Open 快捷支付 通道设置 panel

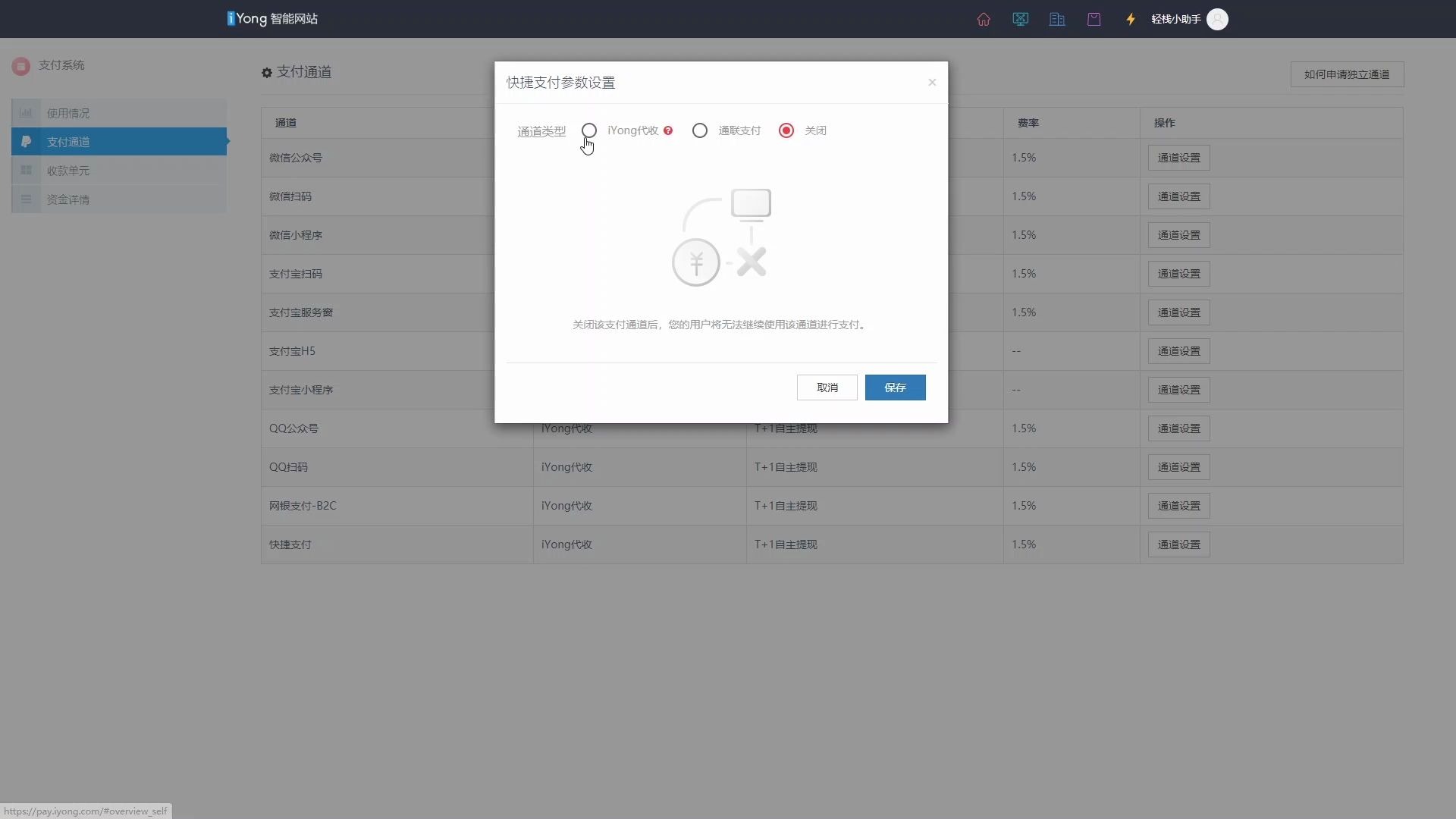[1178, 544]
